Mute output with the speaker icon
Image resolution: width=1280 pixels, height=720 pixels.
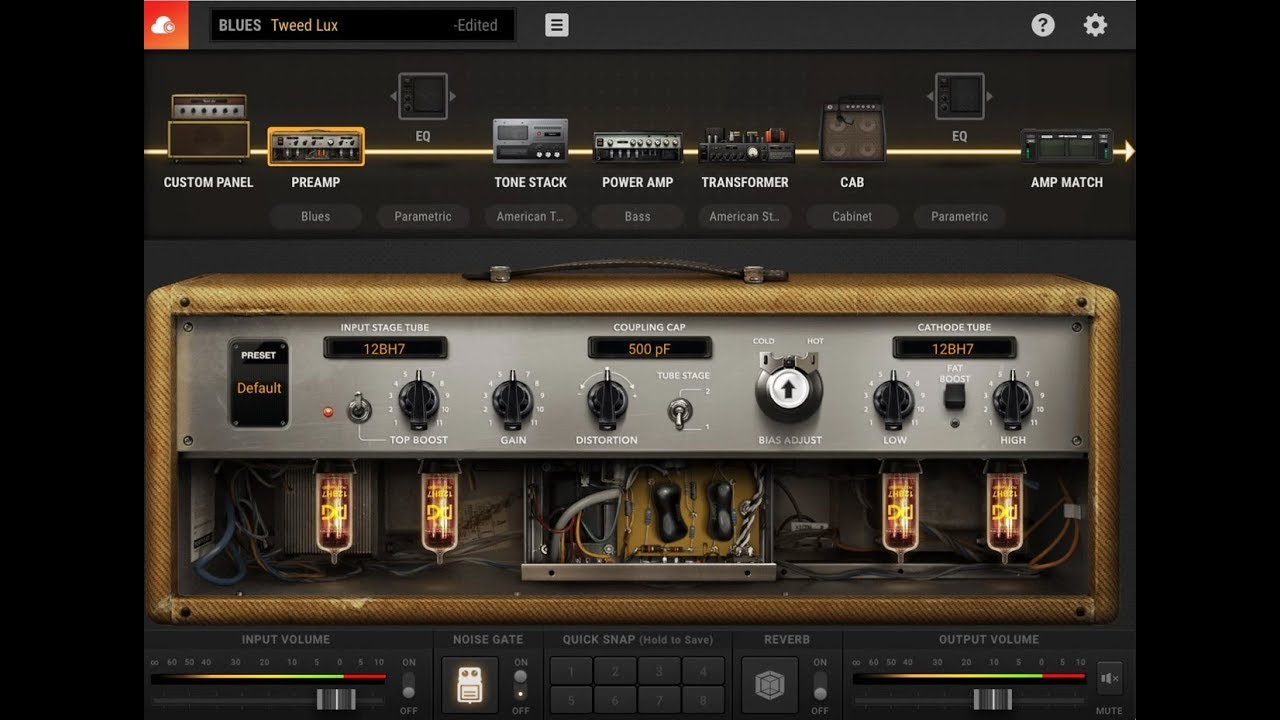coord(1109,678)
